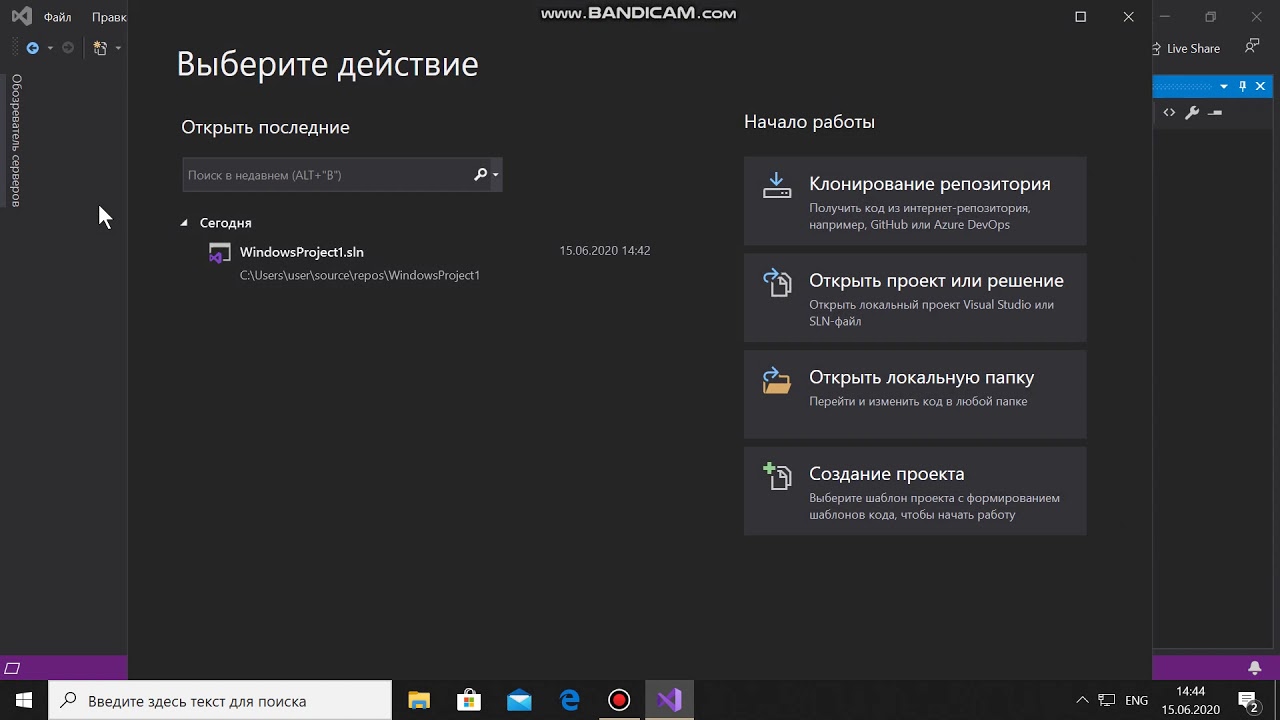Click the open project documents icon
Screen dimensions: 1280x720
tap(777, 282)
